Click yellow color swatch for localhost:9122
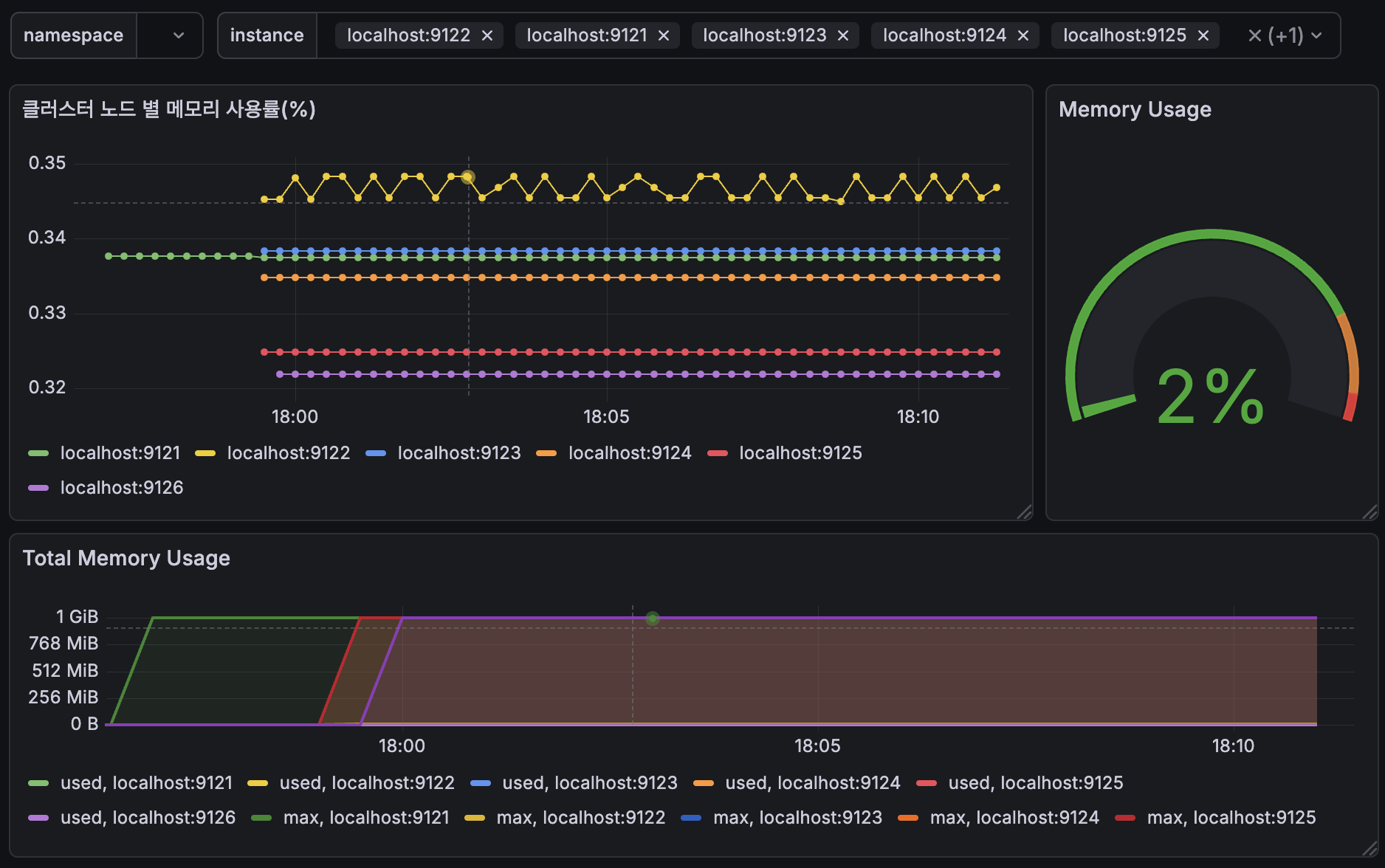Image resolution: width=1385 pixels, height=868 pixels. click(205, 453)
